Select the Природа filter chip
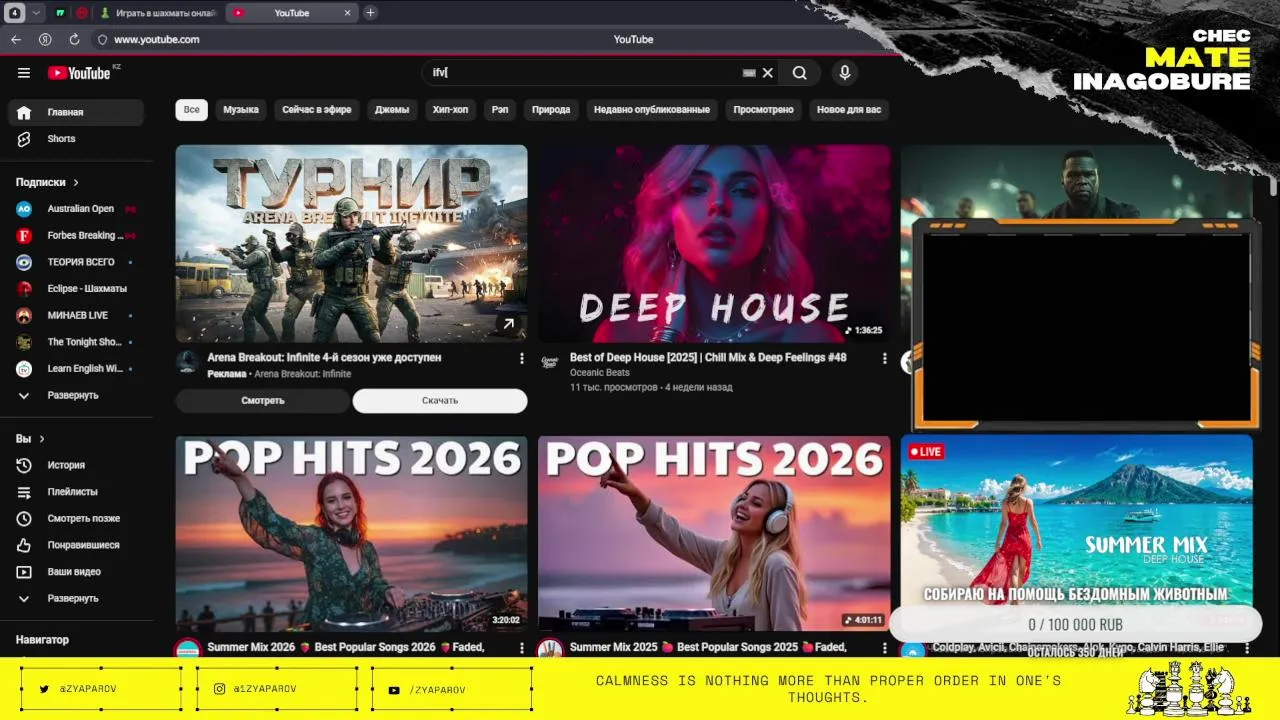The height and width of the screenshot is (720, 1280). 551,110
